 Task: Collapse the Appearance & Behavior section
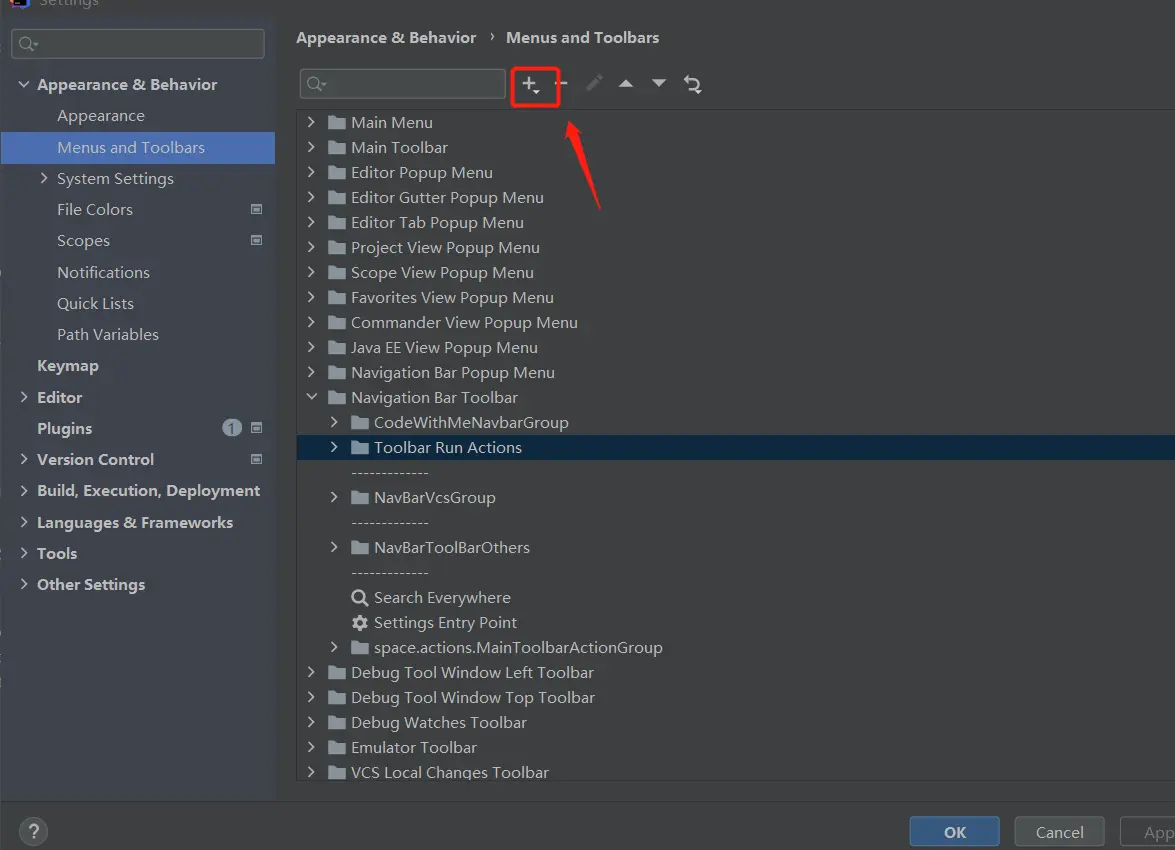(24, 85)
